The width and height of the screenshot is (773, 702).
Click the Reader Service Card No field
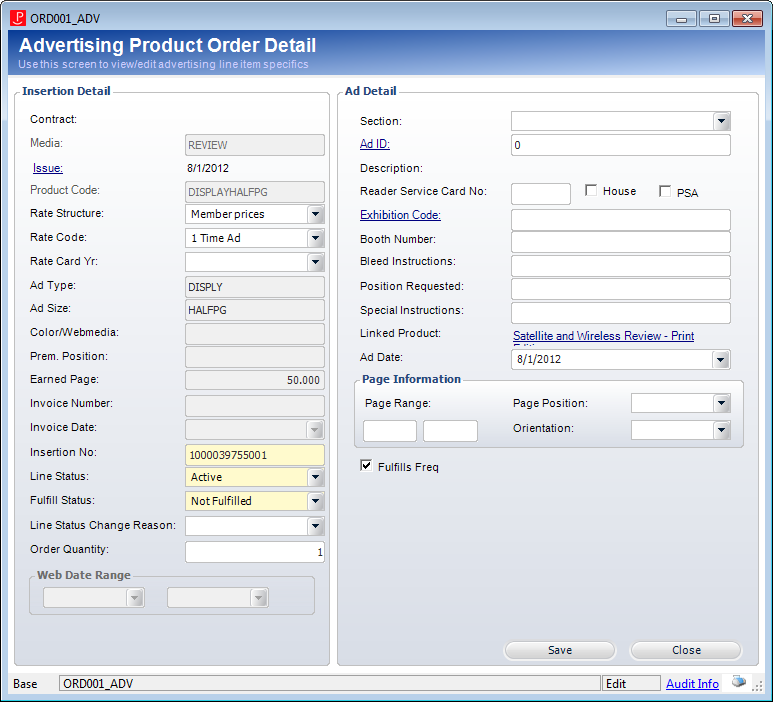541,194
